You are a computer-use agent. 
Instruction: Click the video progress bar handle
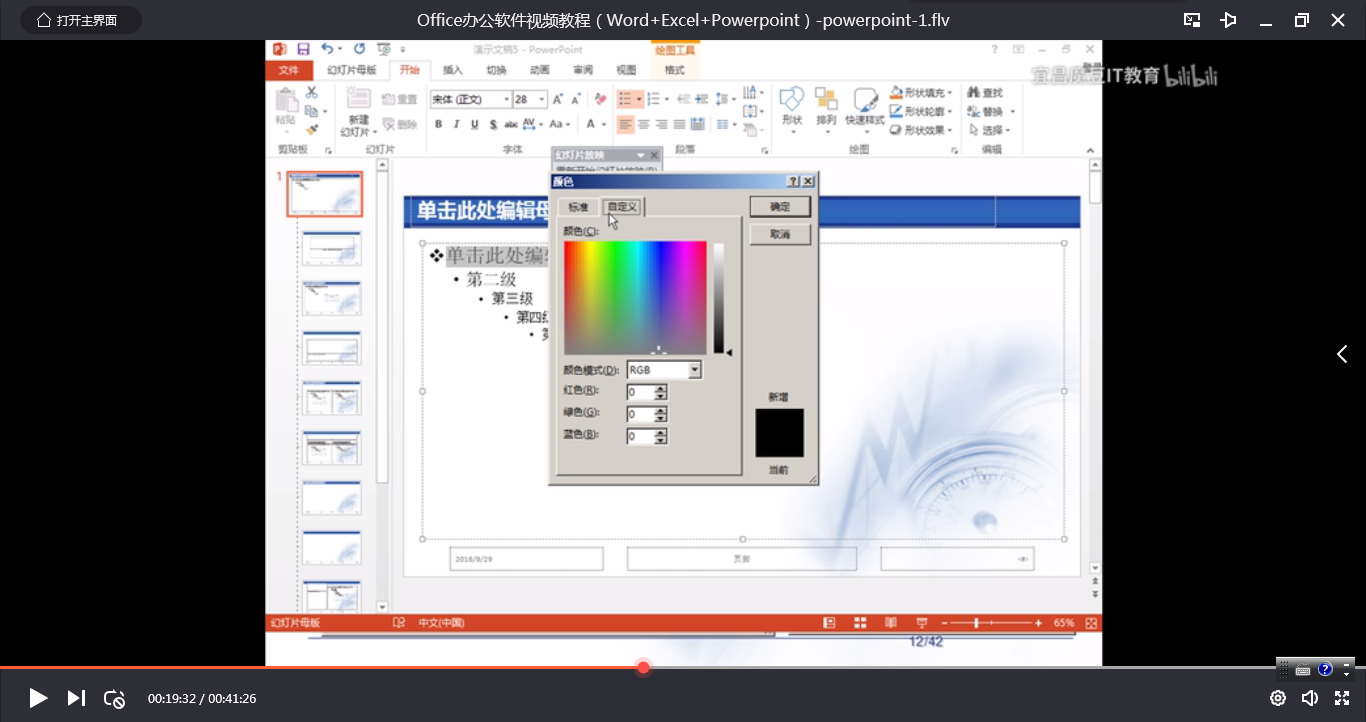pyautogui.click(x=644, y=667)
